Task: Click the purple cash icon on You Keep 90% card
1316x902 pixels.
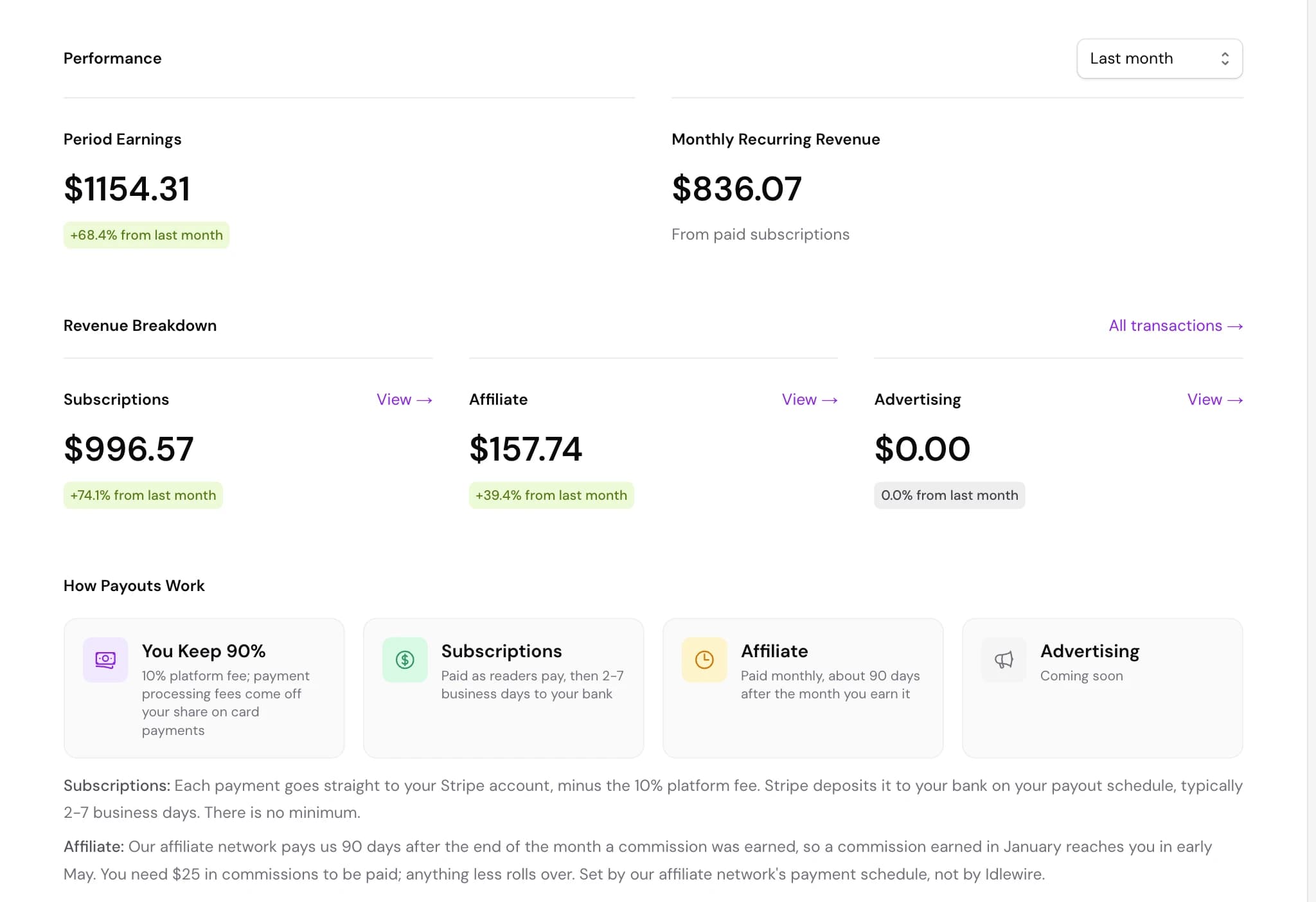Action: coord(105,660)
